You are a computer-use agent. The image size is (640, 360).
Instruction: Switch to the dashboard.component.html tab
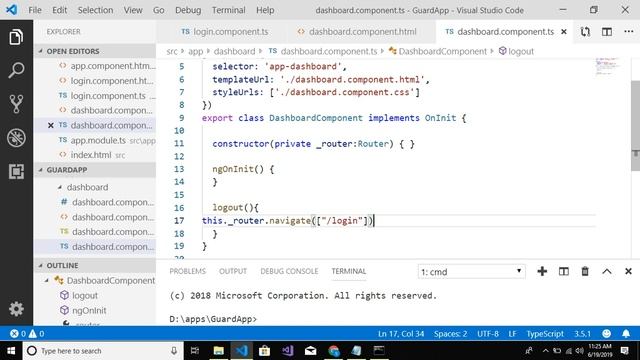point(357,32)
